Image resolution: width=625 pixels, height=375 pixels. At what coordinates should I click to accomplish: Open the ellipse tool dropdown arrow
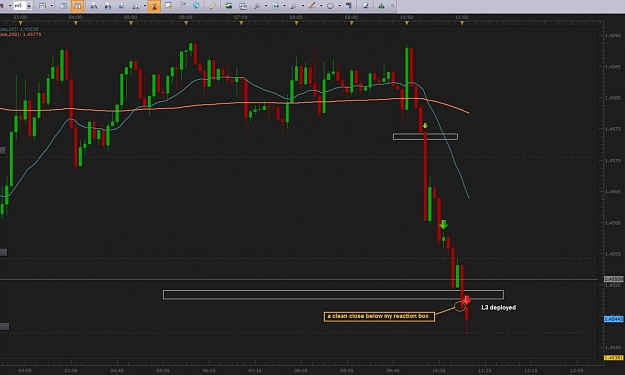pyautogui.click(x=339, y=6)
